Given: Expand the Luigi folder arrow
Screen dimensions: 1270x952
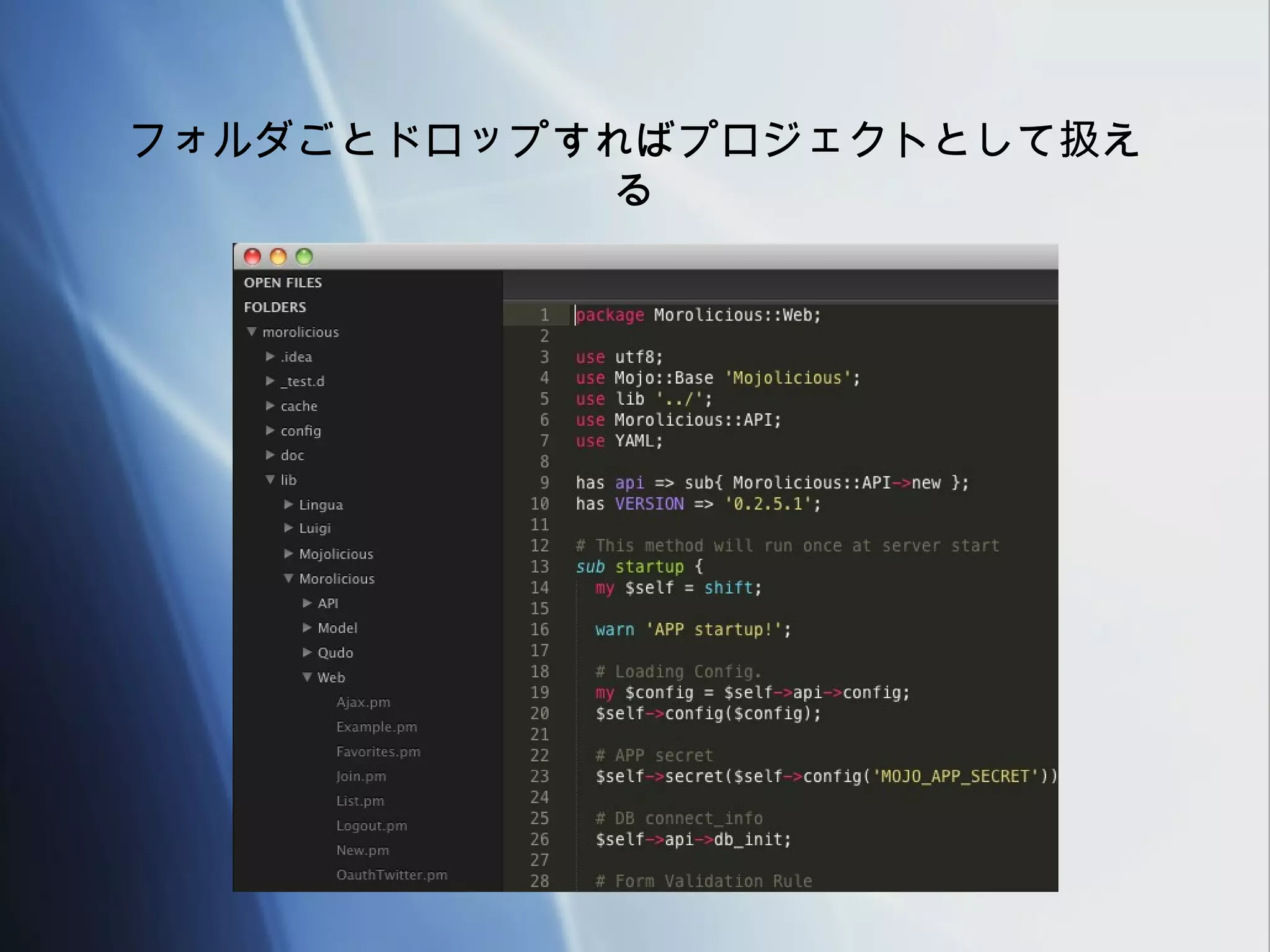Looking at the screenshot, I should (x=288, y=528).
